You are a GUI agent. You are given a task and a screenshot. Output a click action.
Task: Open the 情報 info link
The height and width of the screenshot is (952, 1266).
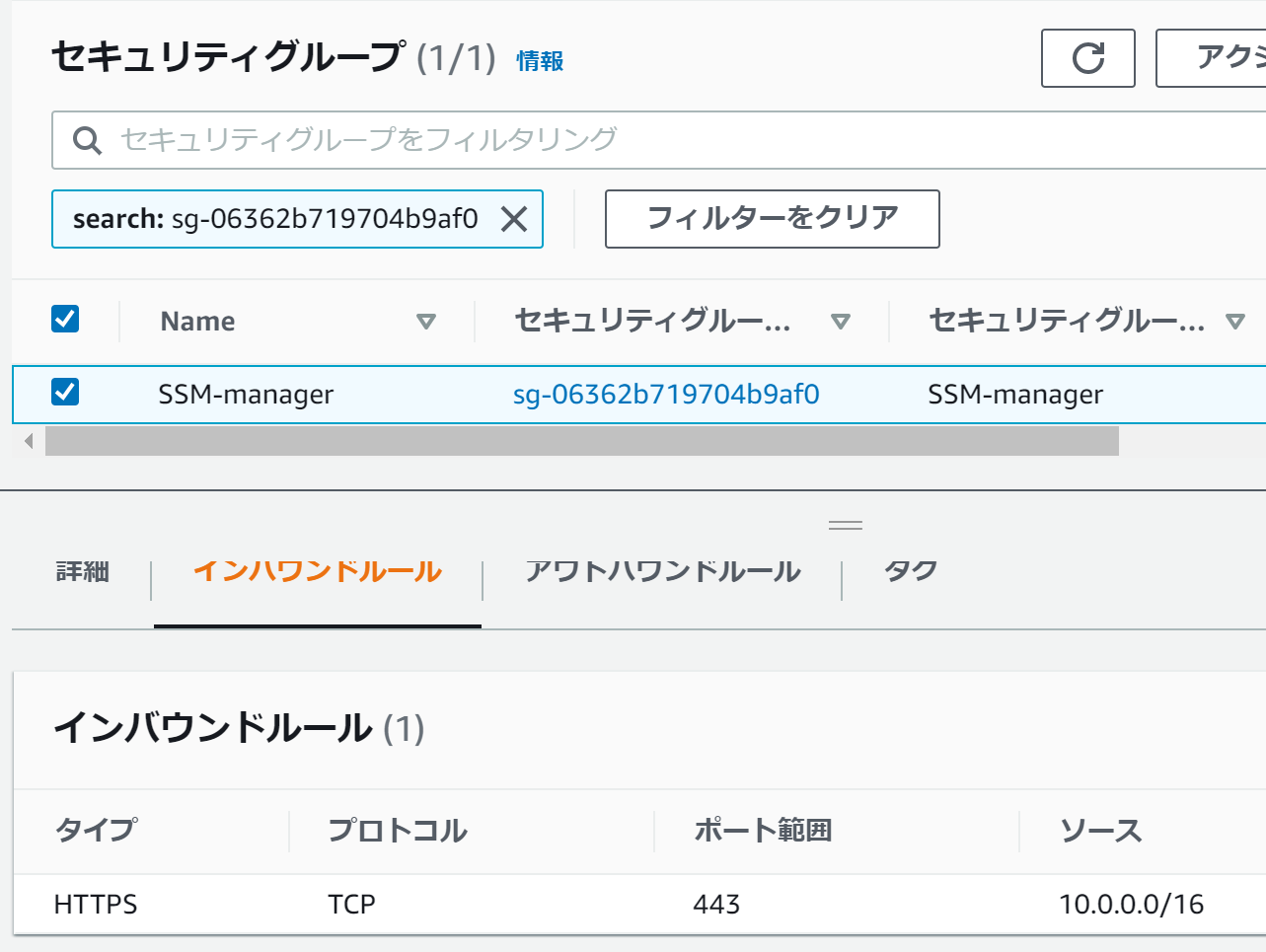tap(540, 61)
